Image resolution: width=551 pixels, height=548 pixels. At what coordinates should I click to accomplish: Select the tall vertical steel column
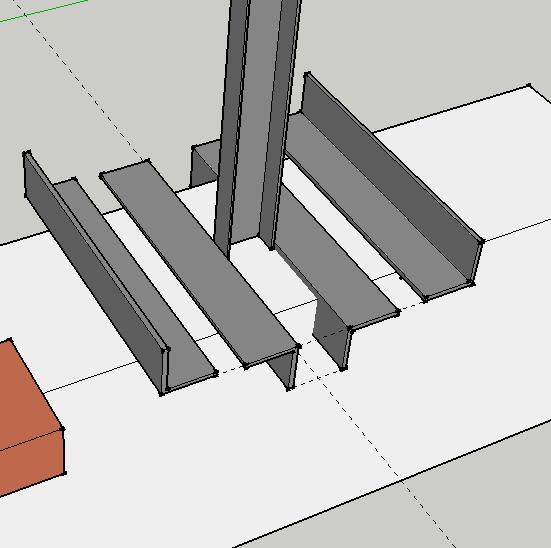pos(258,123)
